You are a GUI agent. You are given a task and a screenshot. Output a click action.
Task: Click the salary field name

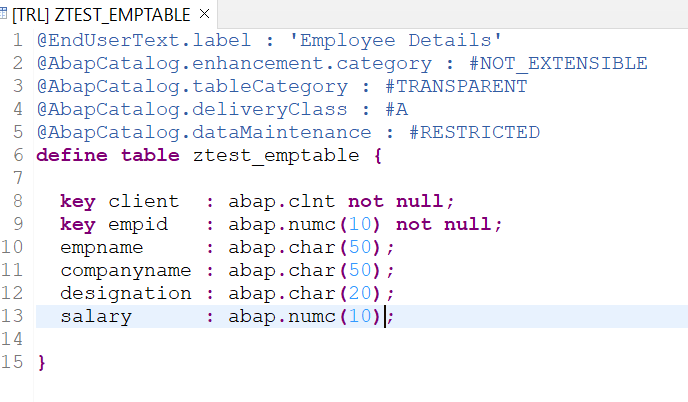(x=96, y=316)
